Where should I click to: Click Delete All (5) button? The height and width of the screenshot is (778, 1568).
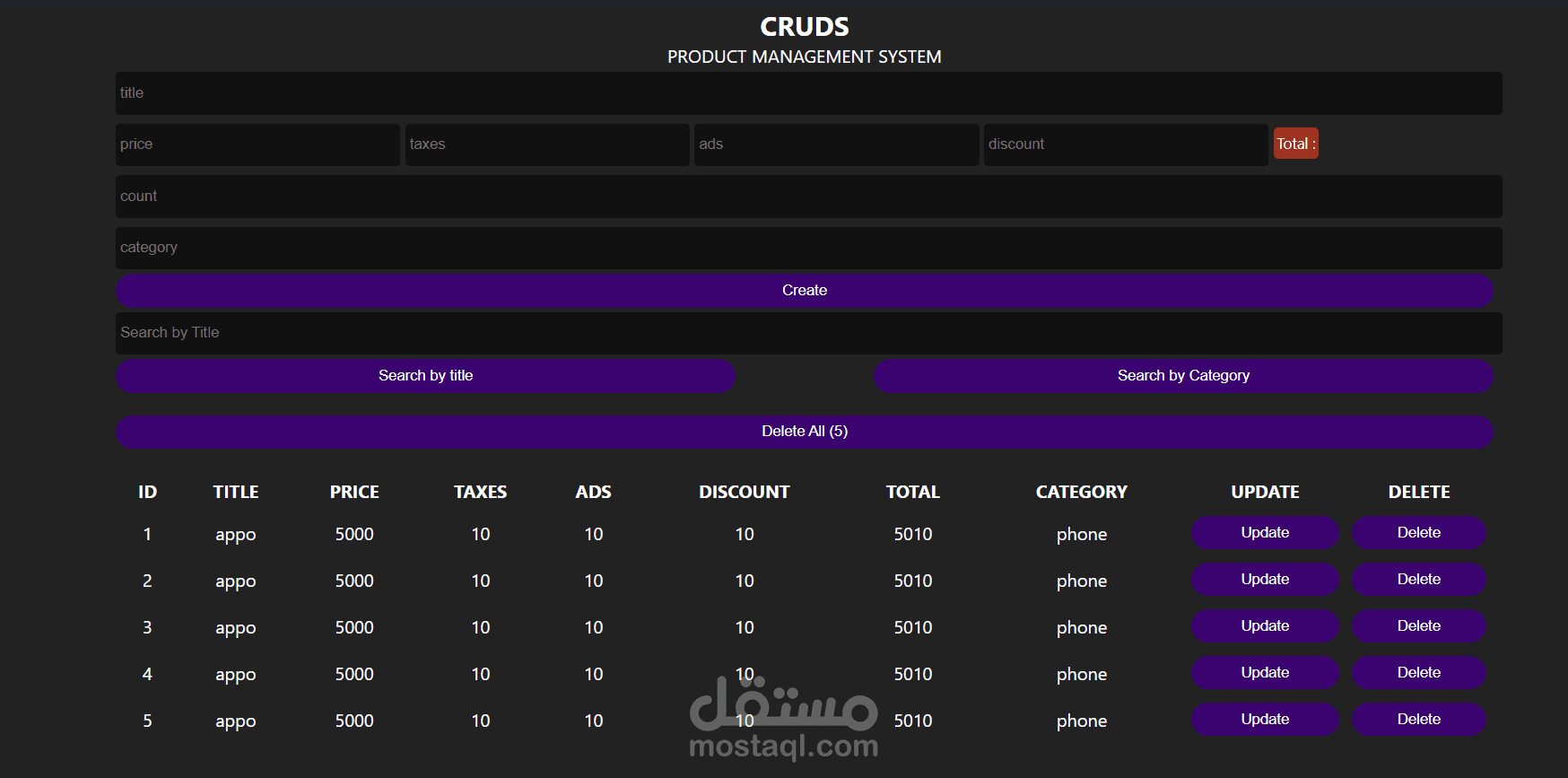(805, 432)
